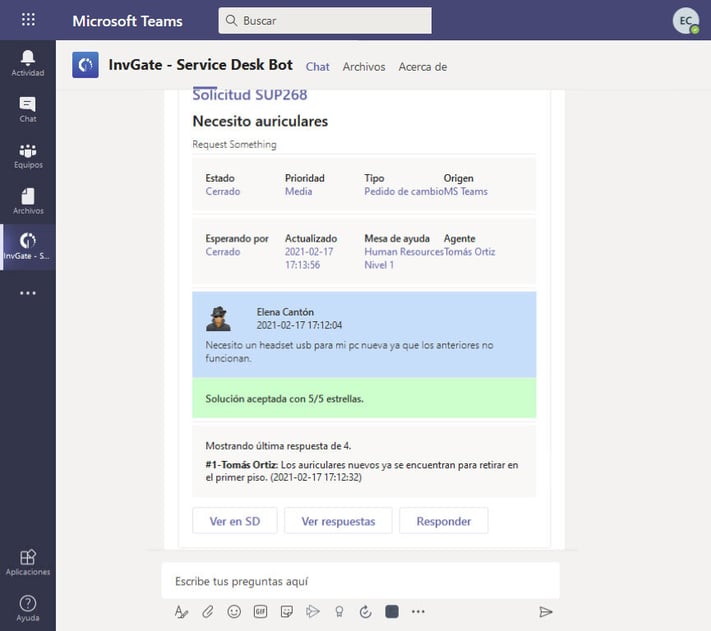Click 'Mostrando última respuesta de 4.'
The image size is (711, 631).
[278, 446]
